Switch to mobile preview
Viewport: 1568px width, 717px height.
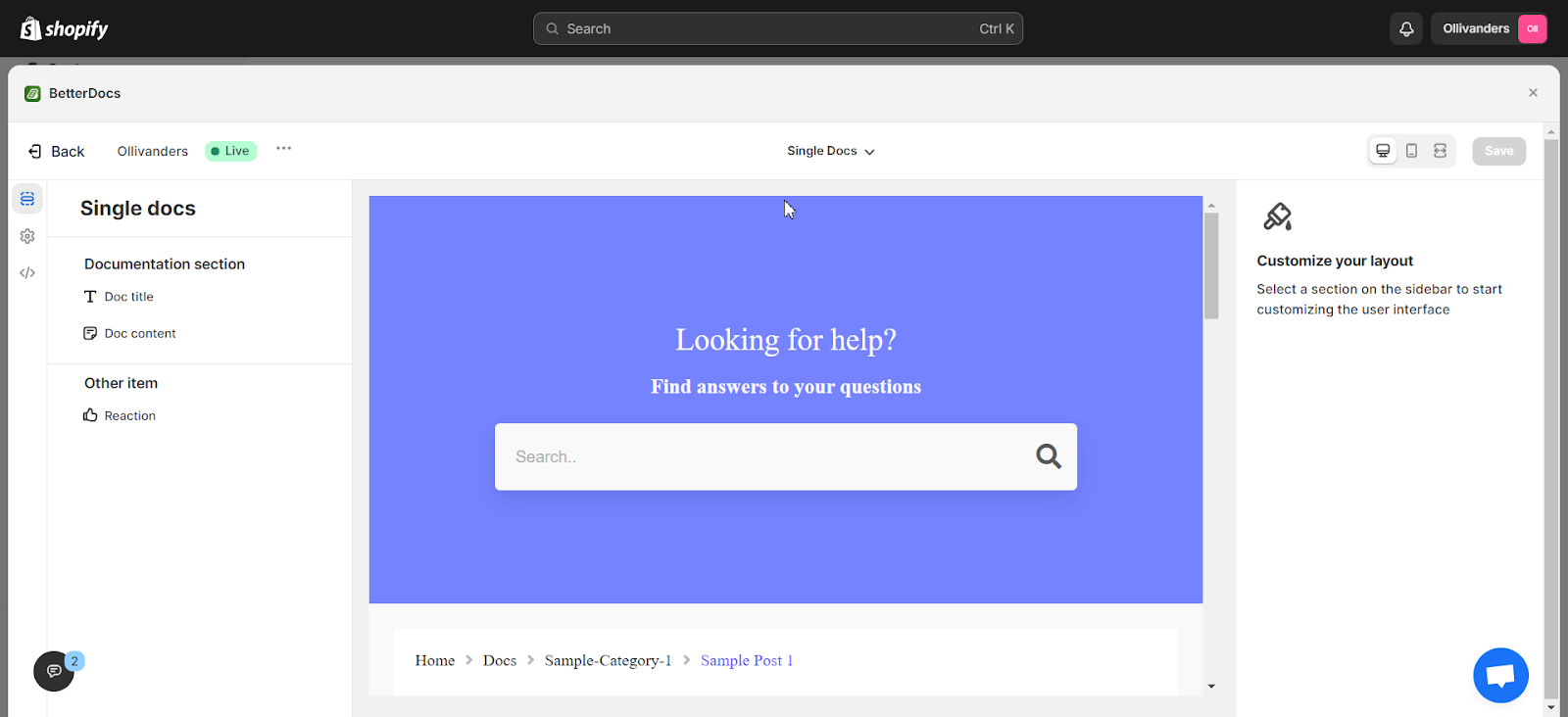[x=1411, y=151]
